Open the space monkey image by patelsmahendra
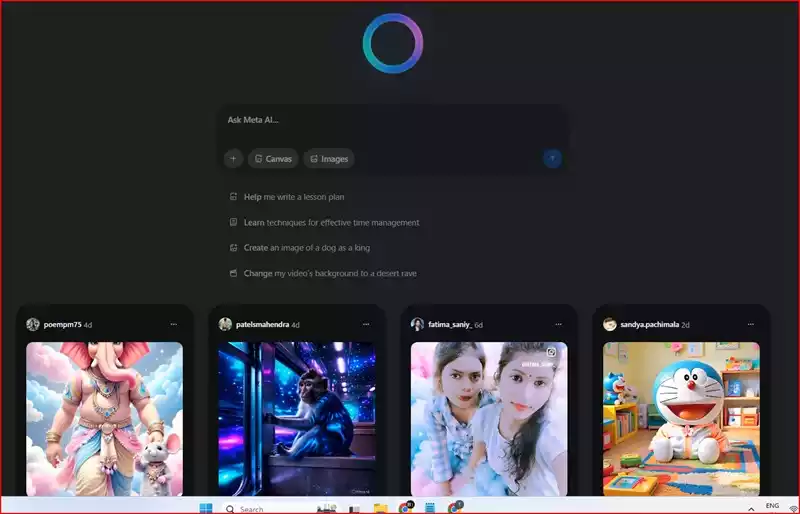The width and height of the screenshot is (800, 514). tap(297, 419)
